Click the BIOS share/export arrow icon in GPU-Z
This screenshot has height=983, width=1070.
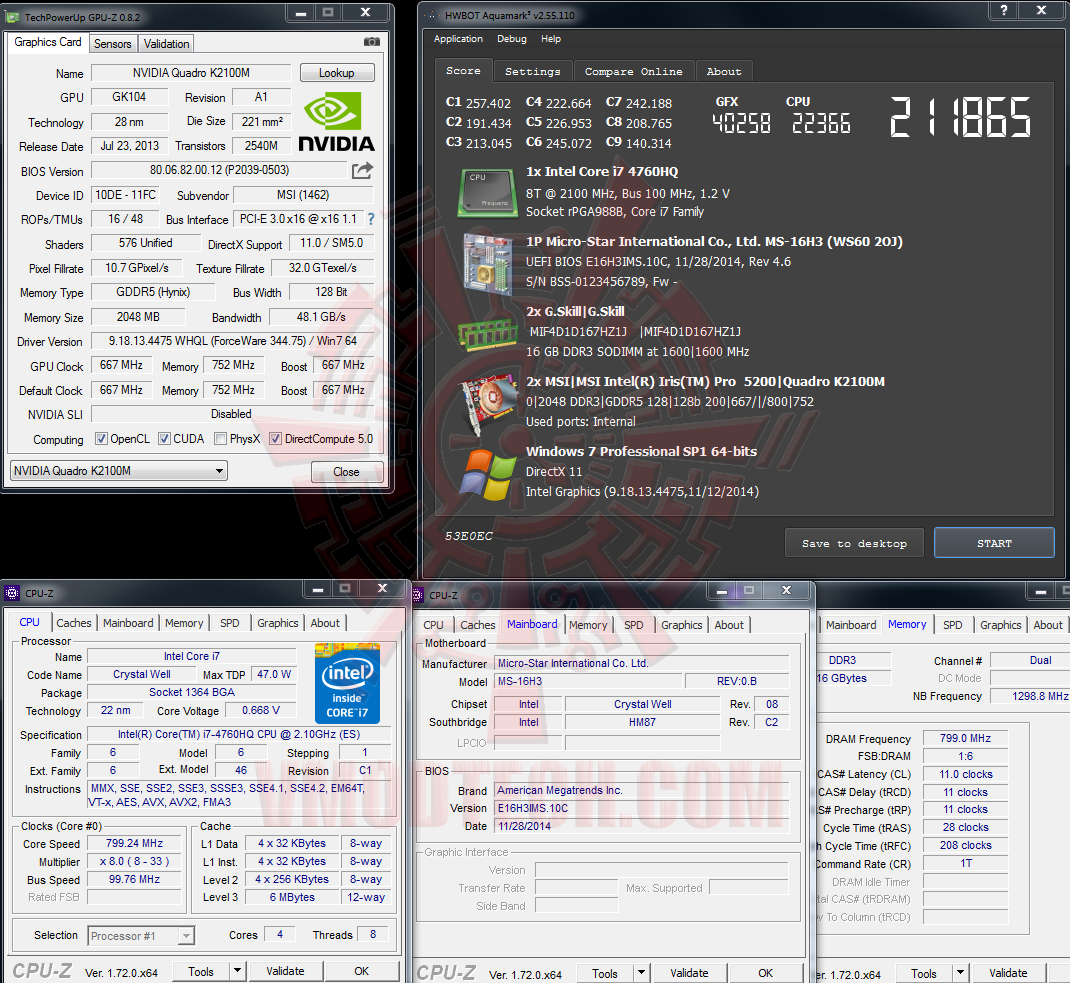click(362, 170)
